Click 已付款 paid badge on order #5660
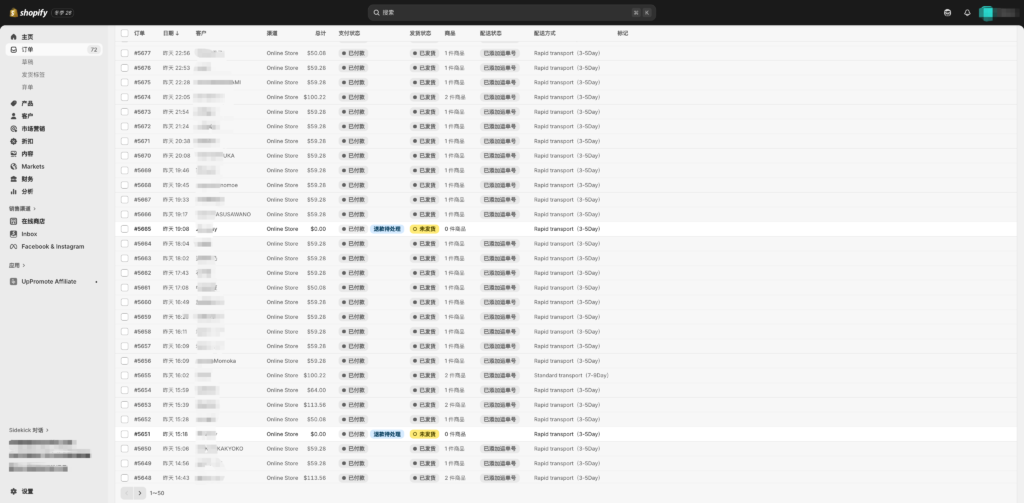The image size is (1024, 503). click(353, 302)
